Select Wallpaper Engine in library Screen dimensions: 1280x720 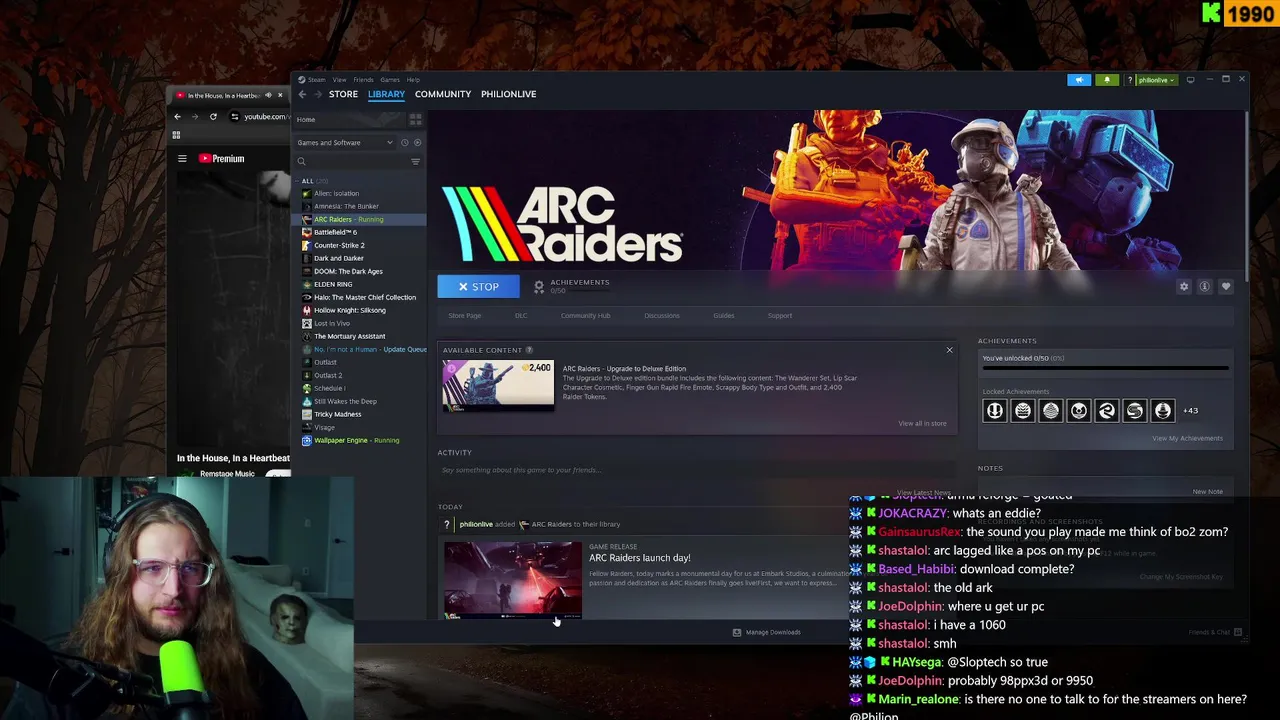tap(356, 441)
